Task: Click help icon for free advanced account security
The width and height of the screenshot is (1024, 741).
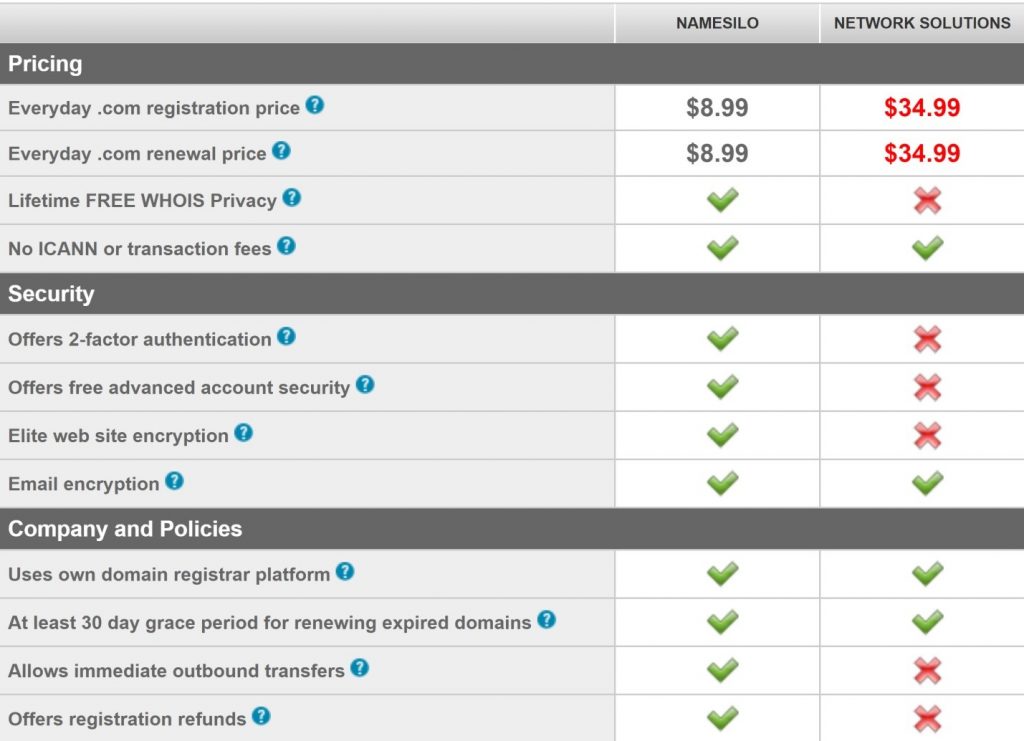Action: [365, 384]
